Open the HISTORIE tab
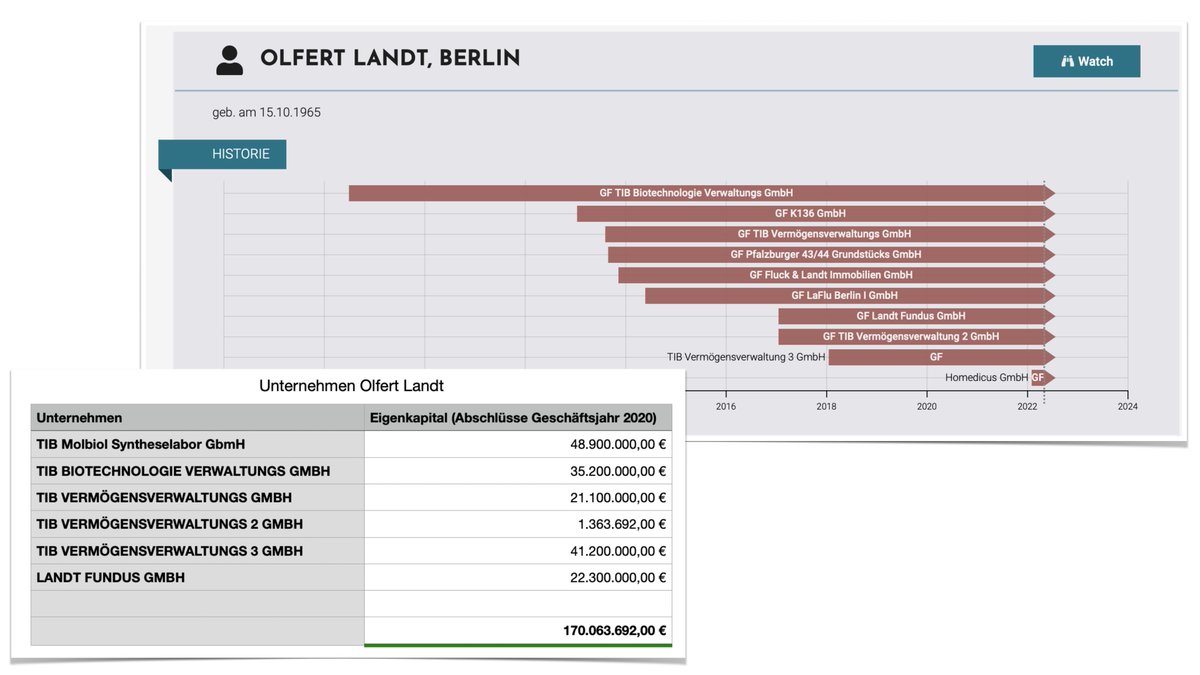Viewport: 1200px width, 675px height. coord(222,154)
